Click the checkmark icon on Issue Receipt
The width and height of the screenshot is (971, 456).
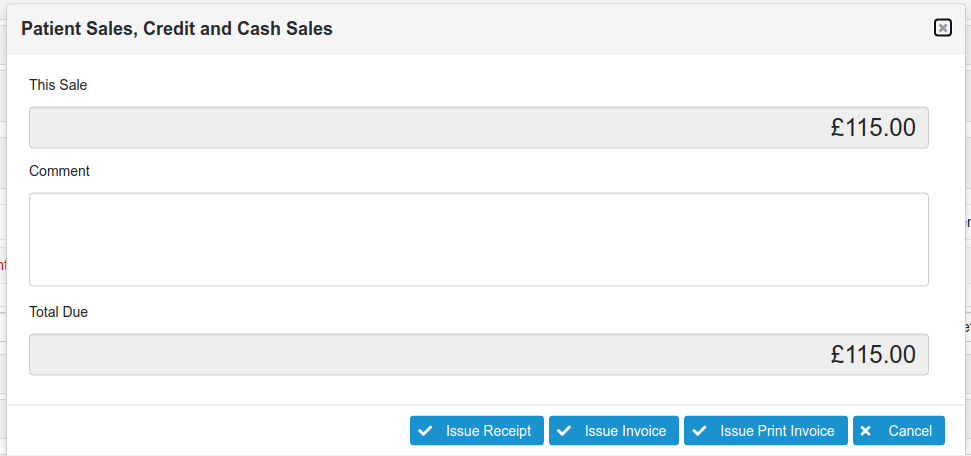point(425,431)
